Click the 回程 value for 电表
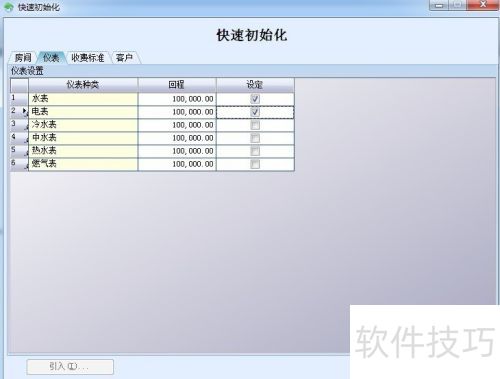Viewport: 500px width, 379px height. point(177,112)
